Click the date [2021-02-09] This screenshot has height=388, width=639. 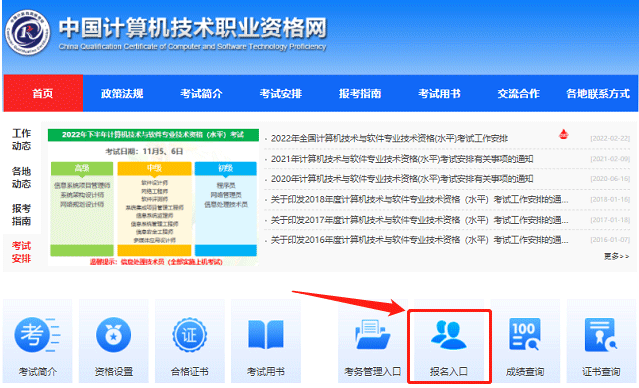[x=610, y=159]
